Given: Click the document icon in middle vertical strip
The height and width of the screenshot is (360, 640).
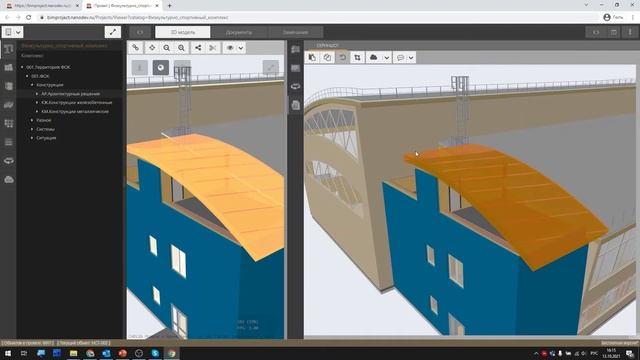Looking at the screenshot, I should (x=296, y=105).
